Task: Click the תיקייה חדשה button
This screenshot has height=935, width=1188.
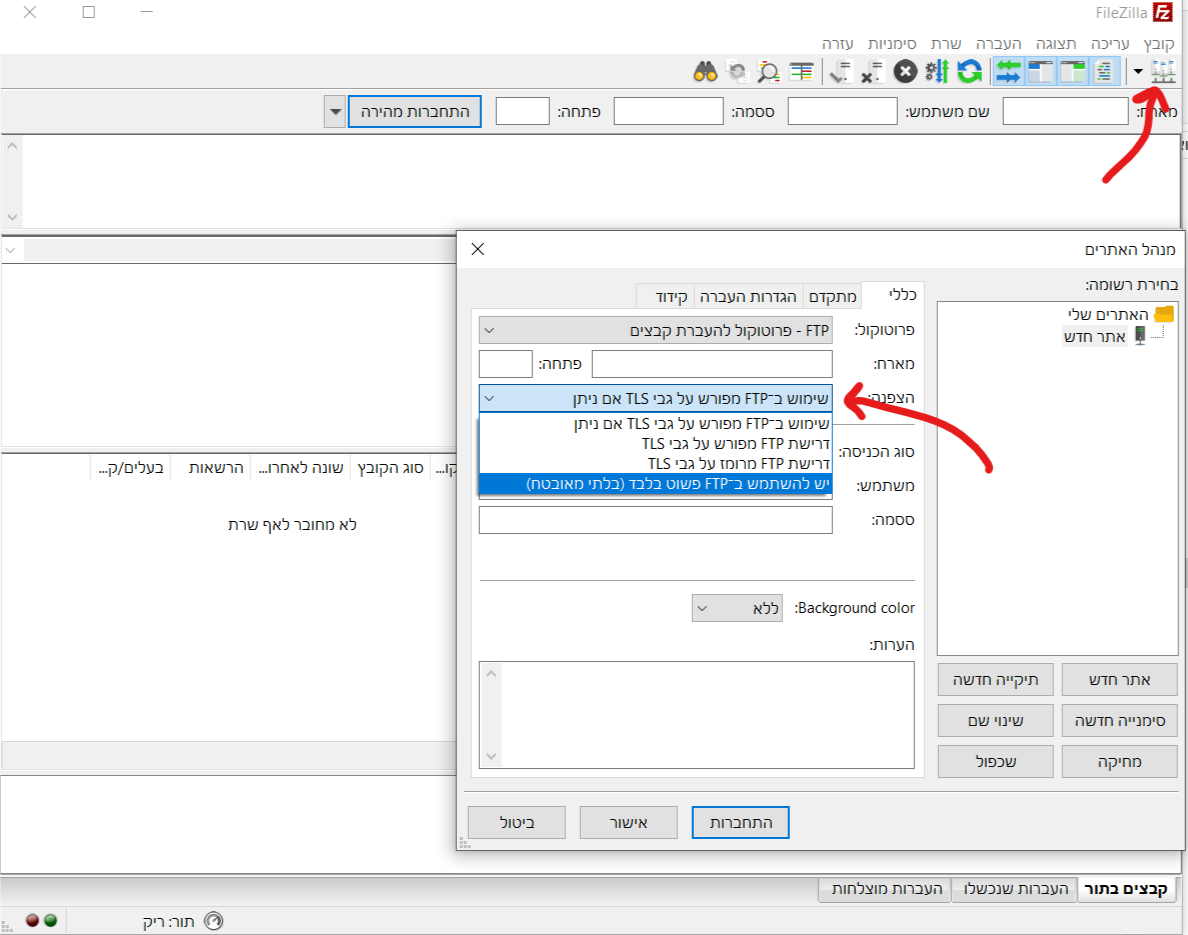Action: (x=995, y=680)
